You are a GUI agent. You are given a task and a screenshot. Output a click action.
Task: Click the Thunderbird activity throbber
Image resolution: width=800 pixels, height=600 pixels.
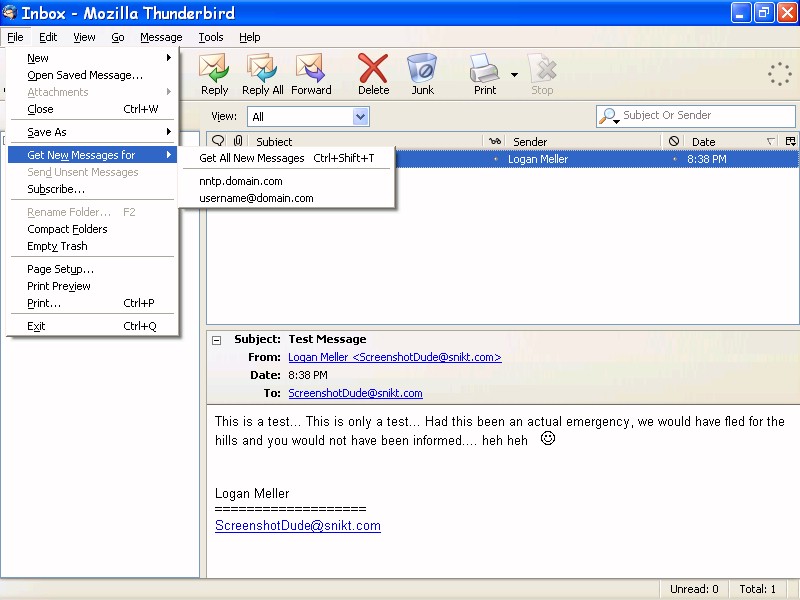[x=780, y=74]
